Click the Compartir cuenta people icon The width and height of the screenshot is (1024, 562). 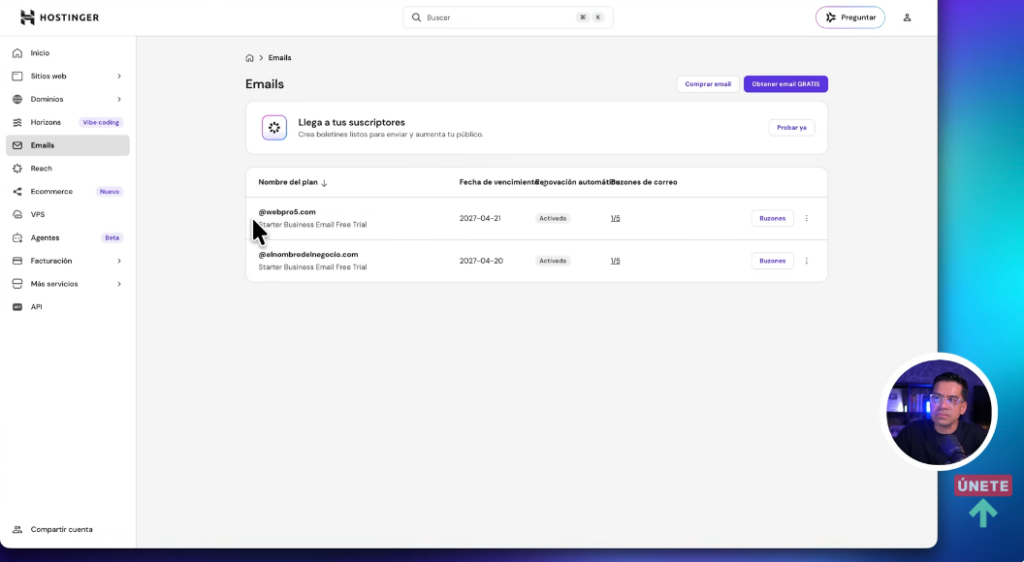click(18, 529)
